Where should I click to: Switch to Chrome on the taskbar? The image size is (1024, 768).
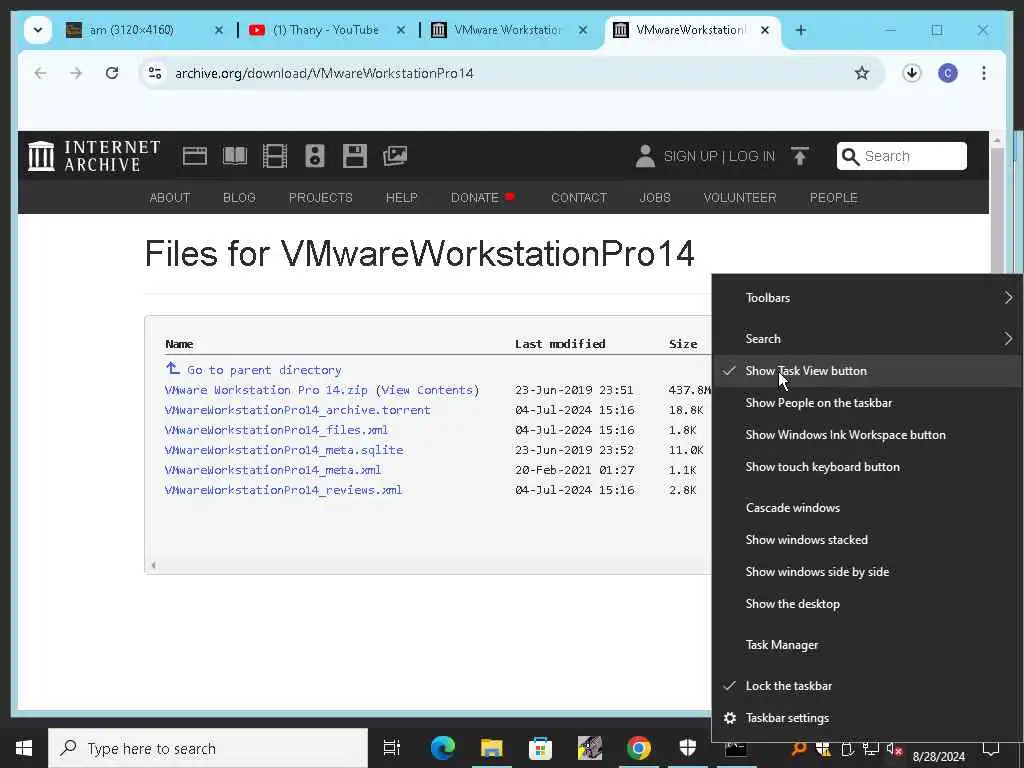[639, 748]
